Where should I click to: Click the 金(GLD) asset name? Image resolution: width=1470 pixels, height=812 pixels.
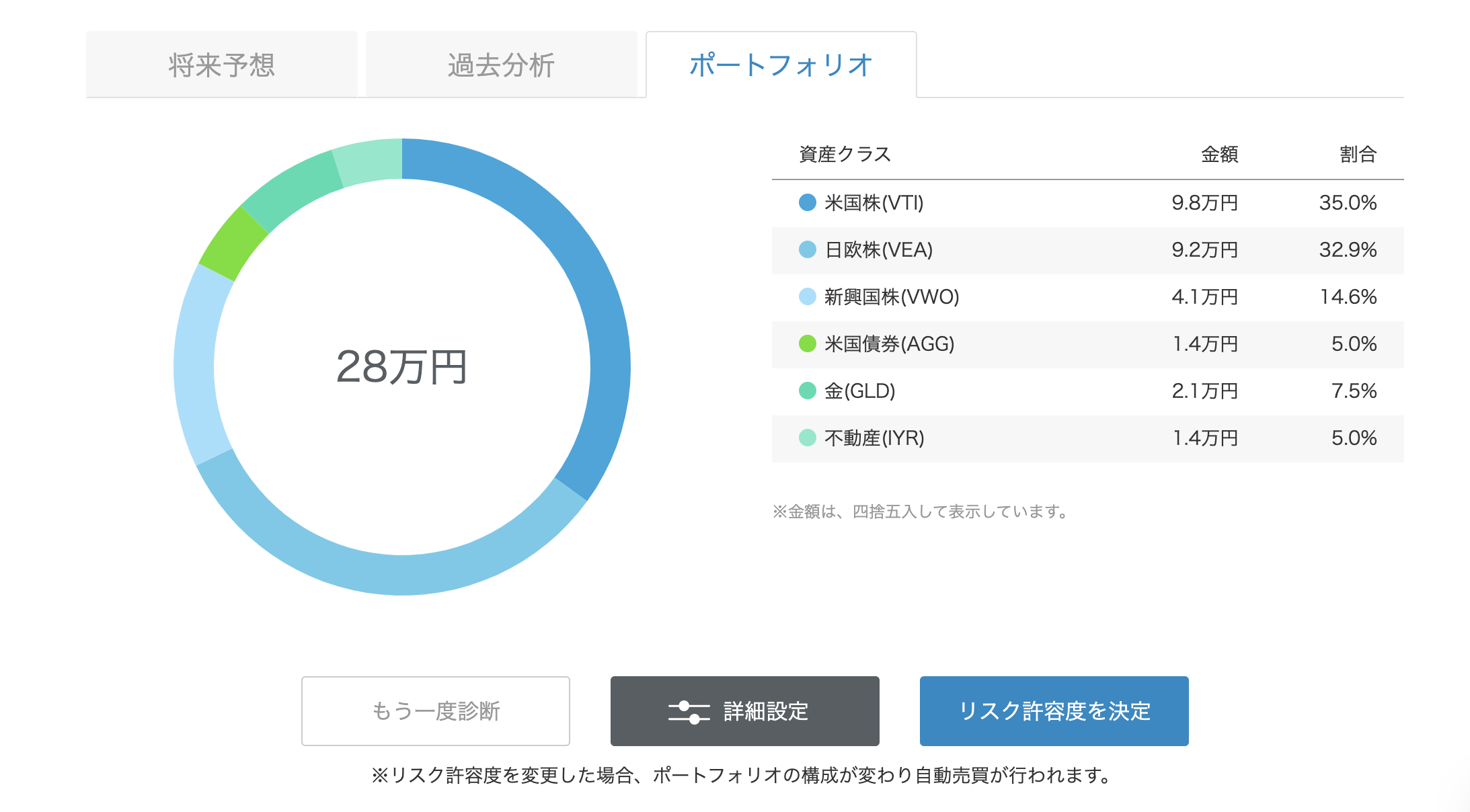860,391
